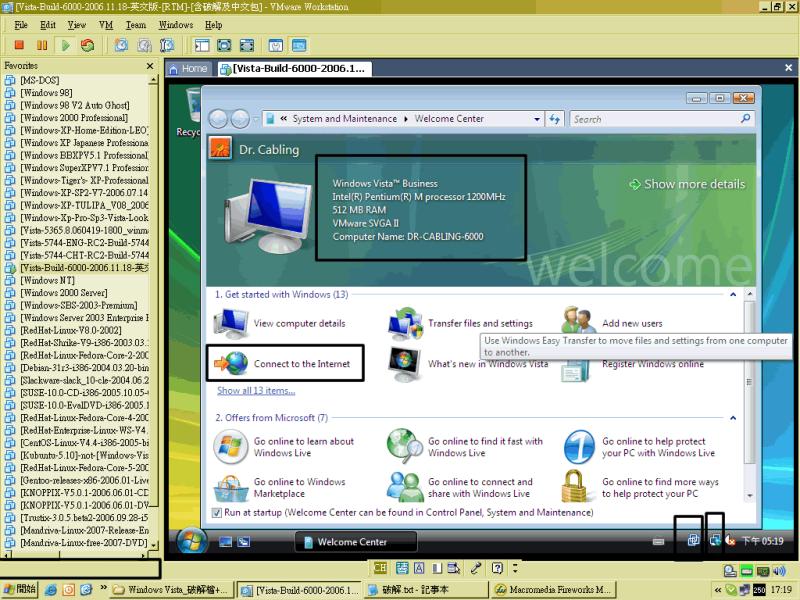800x600 pixels.
Task: Click the Favorites list scroll-down arrow
Action: pos(154,545)
